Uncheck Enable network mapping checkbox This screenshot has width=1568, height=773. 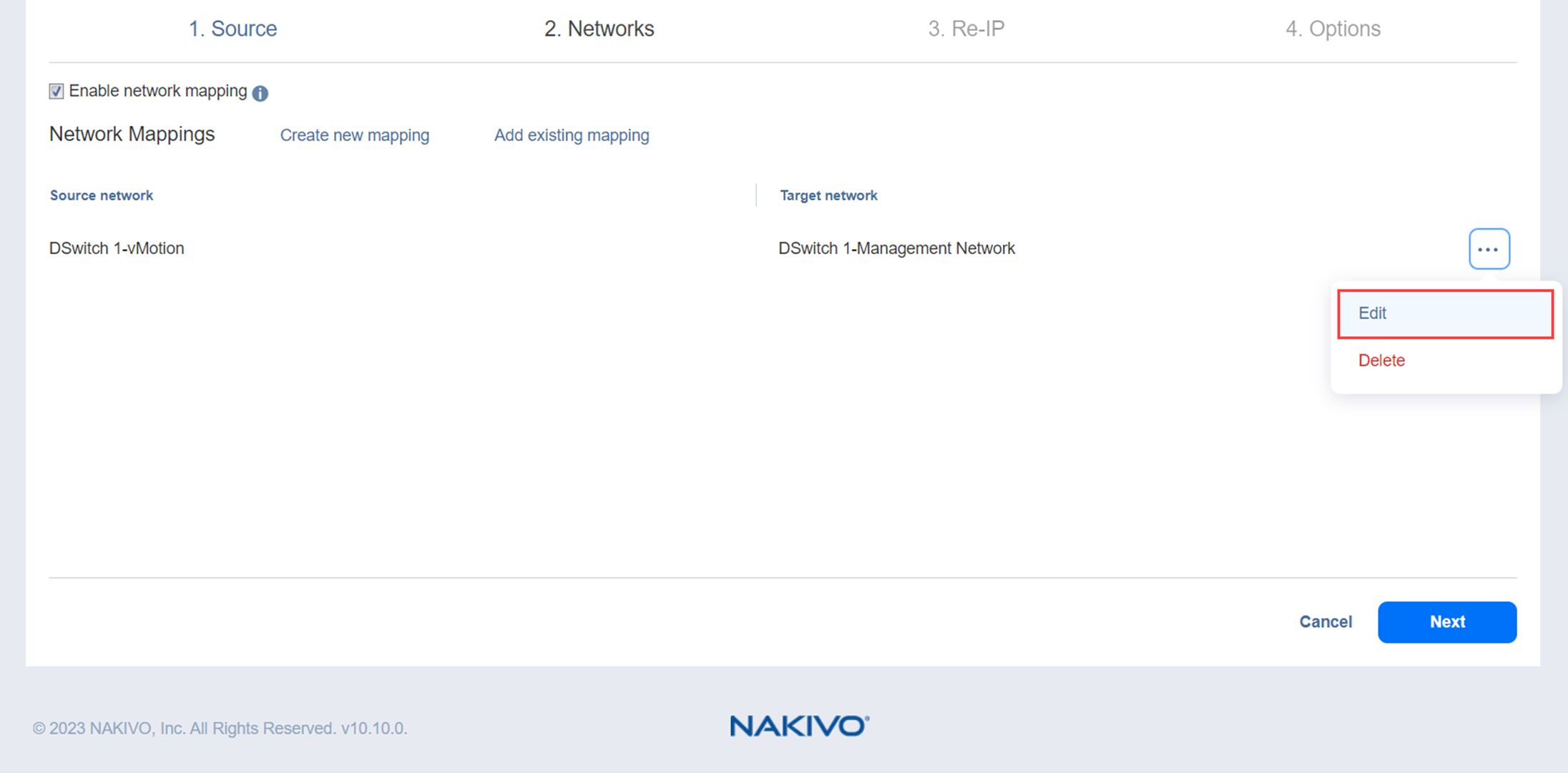click(57, 92)
